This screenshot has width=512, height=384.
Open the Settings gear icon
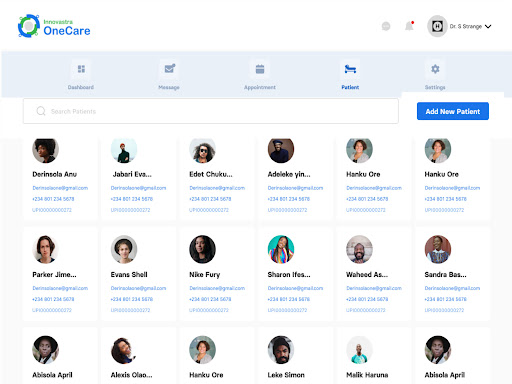(x=435, y=69)
